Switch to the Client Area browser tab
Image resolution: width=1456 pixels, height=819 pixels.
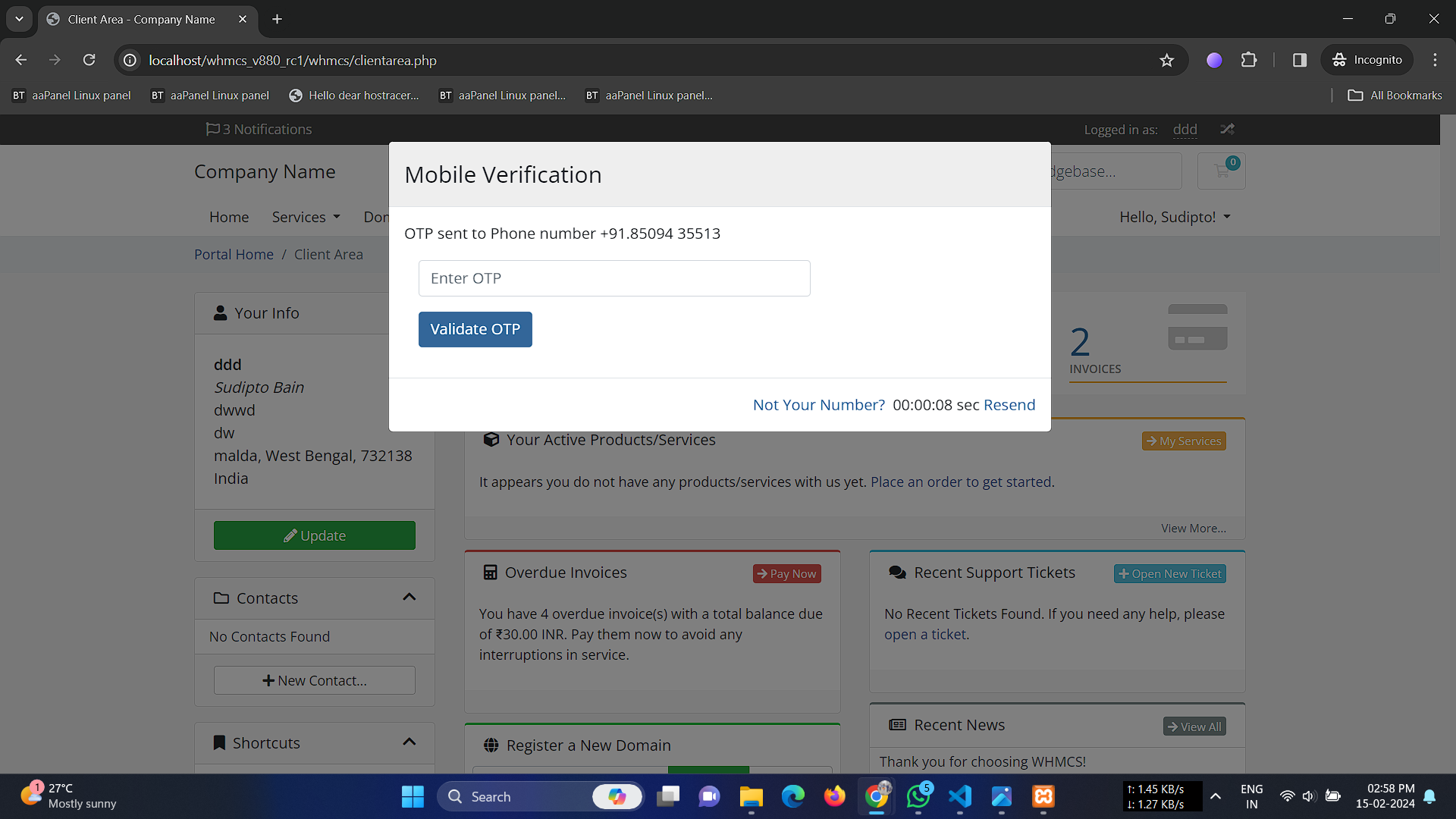[141, 19]
